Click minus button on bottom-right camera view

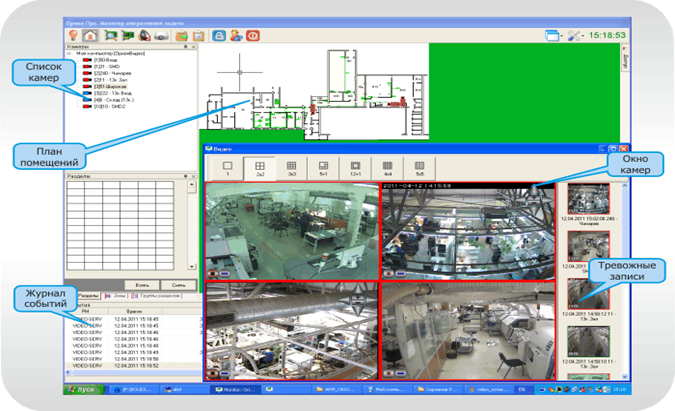point(401,374)
